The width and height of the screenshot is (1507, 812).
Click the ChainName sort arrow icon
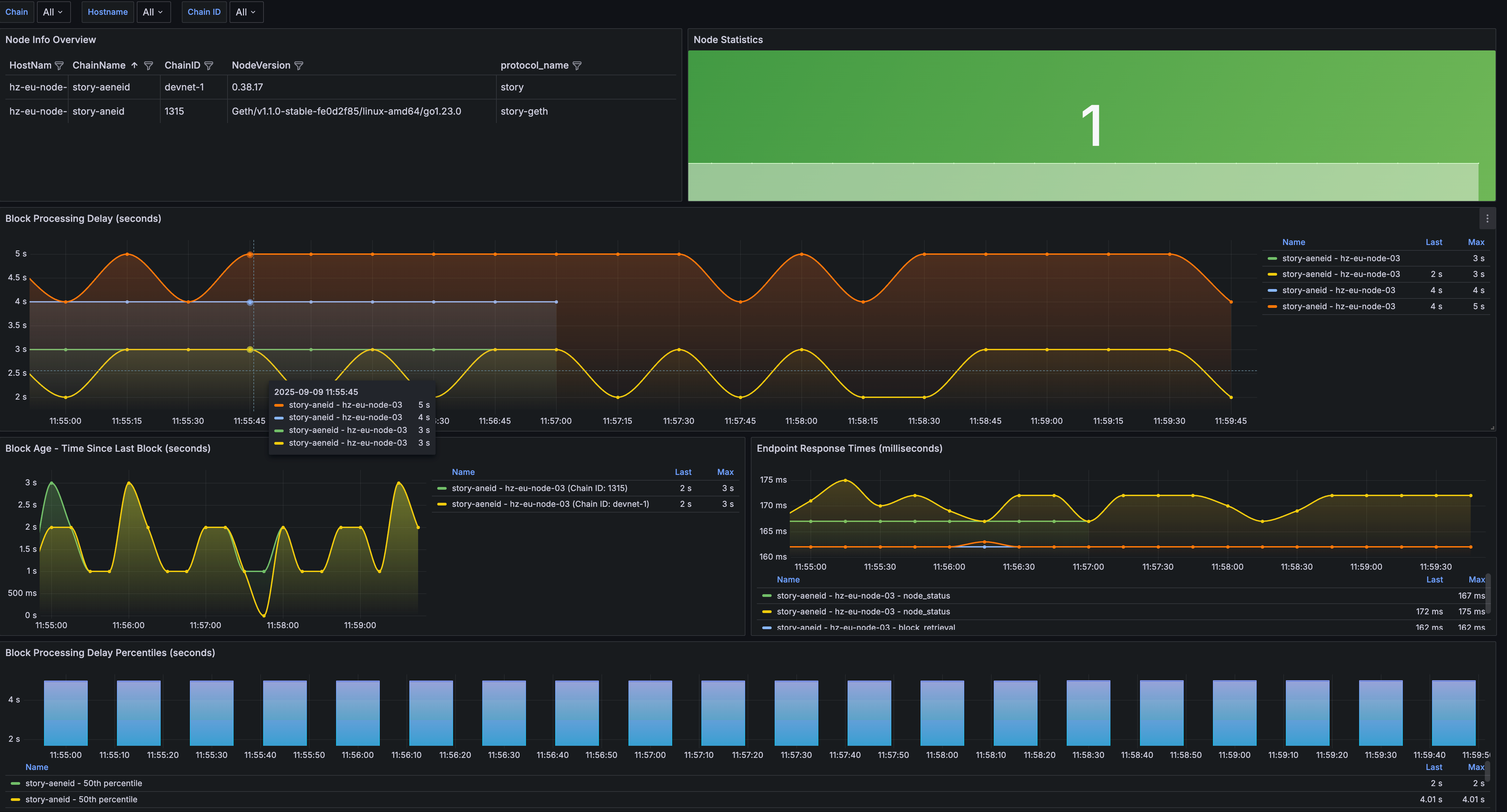(134, 66)
